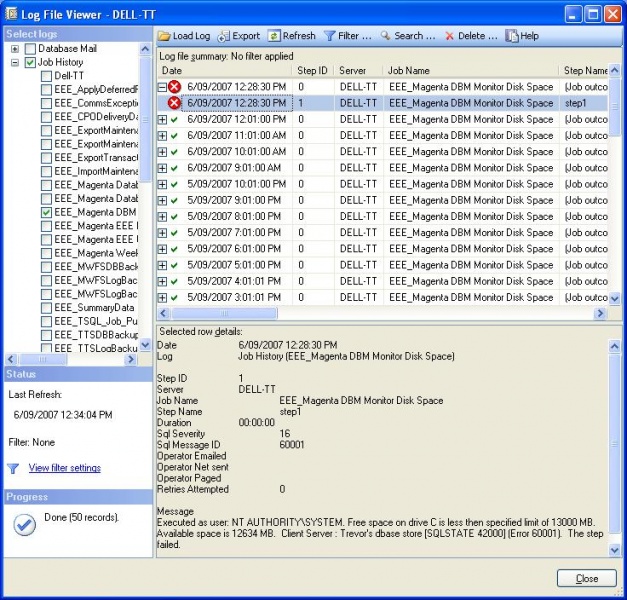
Task: Open the View filter settings link
Action: (x=64, y=468)
